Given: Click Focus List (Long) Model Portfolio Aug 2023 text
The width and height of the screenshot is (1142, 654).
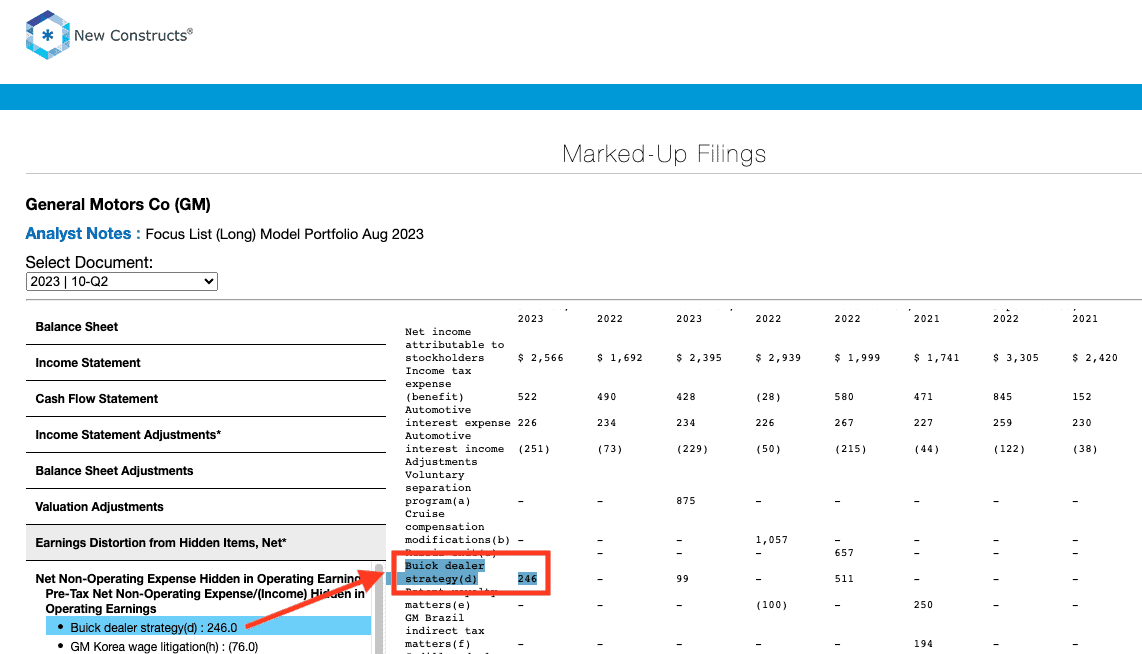Looking at the screenshot, I should coord(285,235).
